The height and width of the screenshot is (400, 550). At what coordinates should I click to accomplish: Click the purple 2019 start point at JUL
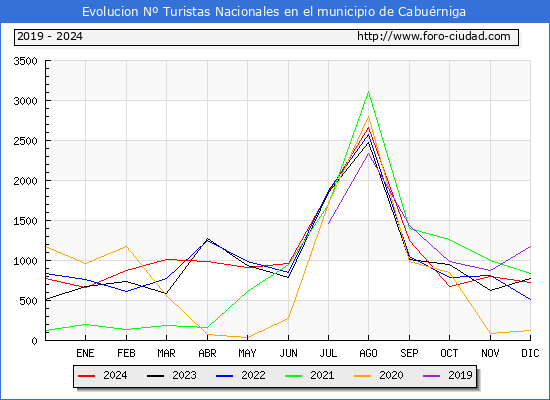[328, 224]
